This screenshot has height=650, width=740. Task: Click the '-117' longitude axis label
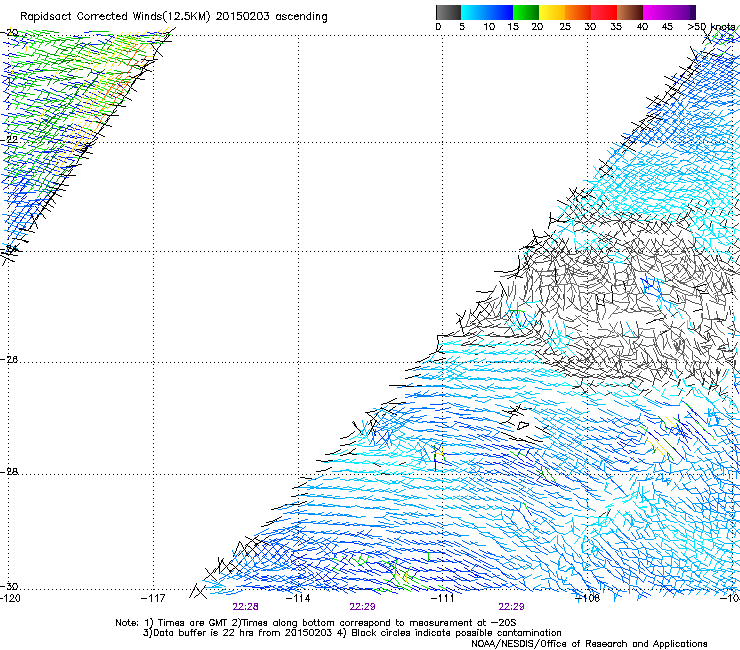[x=153, y=598]
